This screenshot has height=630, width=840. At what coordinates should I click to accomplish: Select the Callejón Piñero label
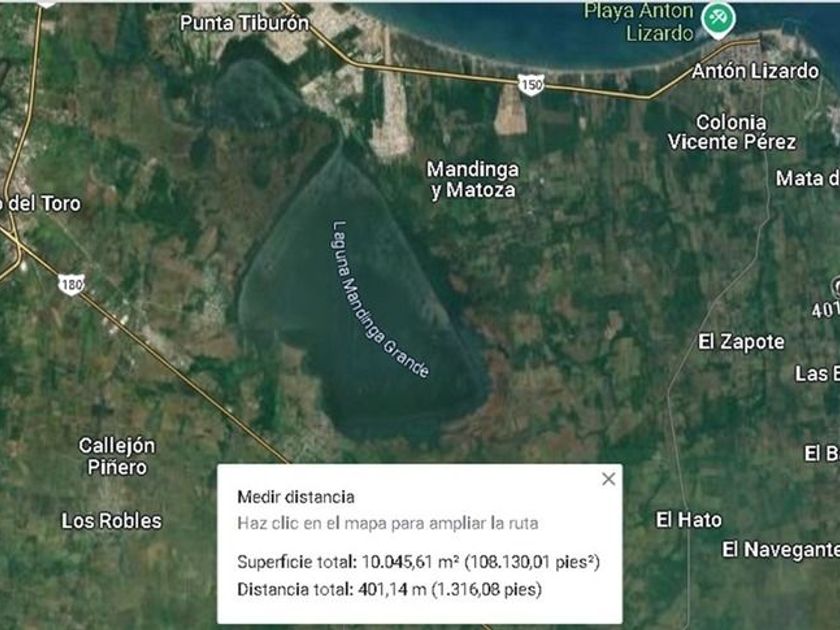click(x=117, y=456)
